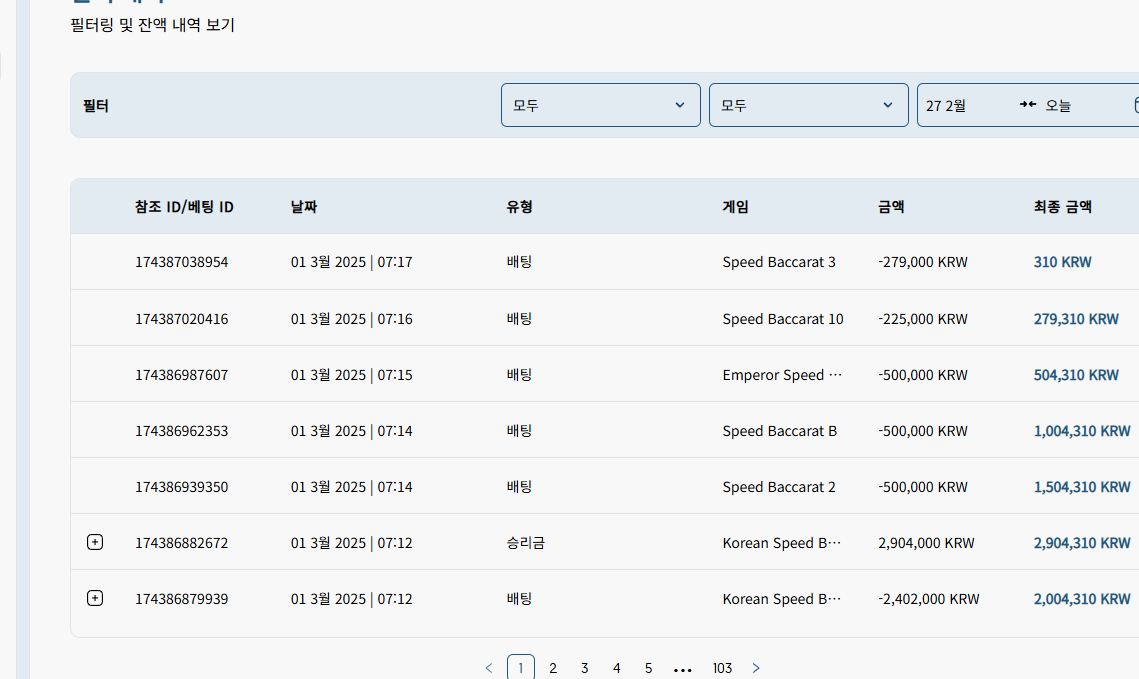This screenshot has height=679, width=1139.
Task: Open final balance 2,904,310 KRW link
Action: tap(1082, 542)
